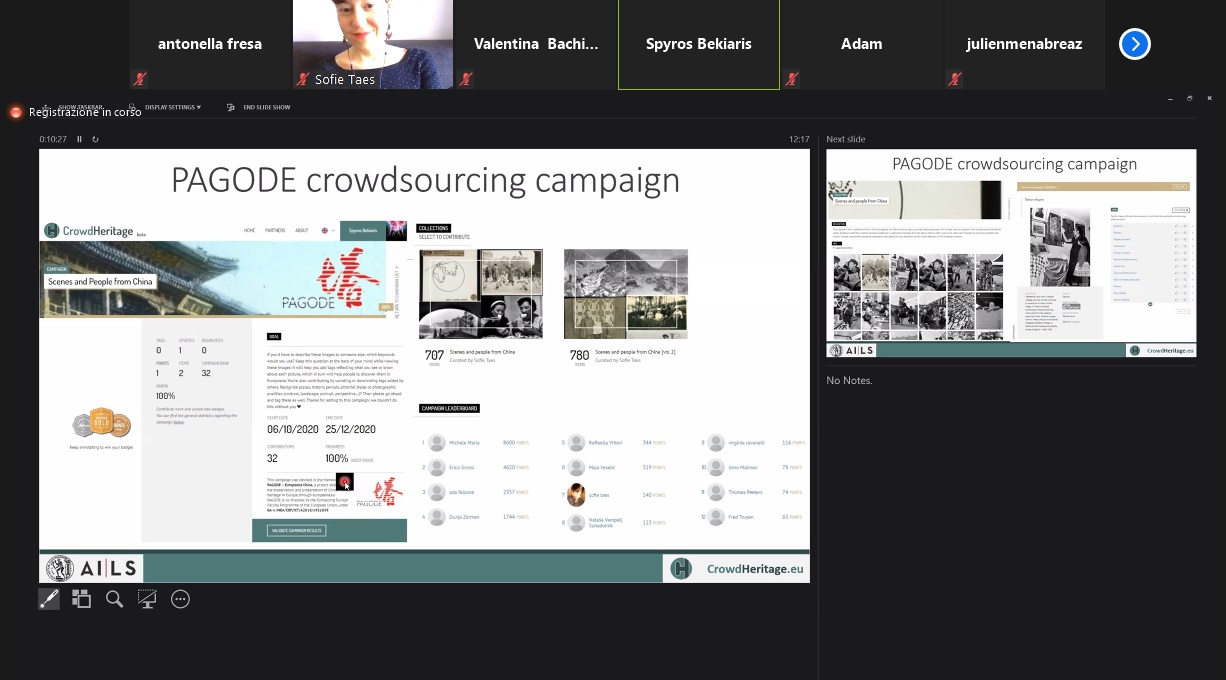Click the 'Registrazione in corso' recording label
The image size is (1226, 680).
(x=85, y=112)
